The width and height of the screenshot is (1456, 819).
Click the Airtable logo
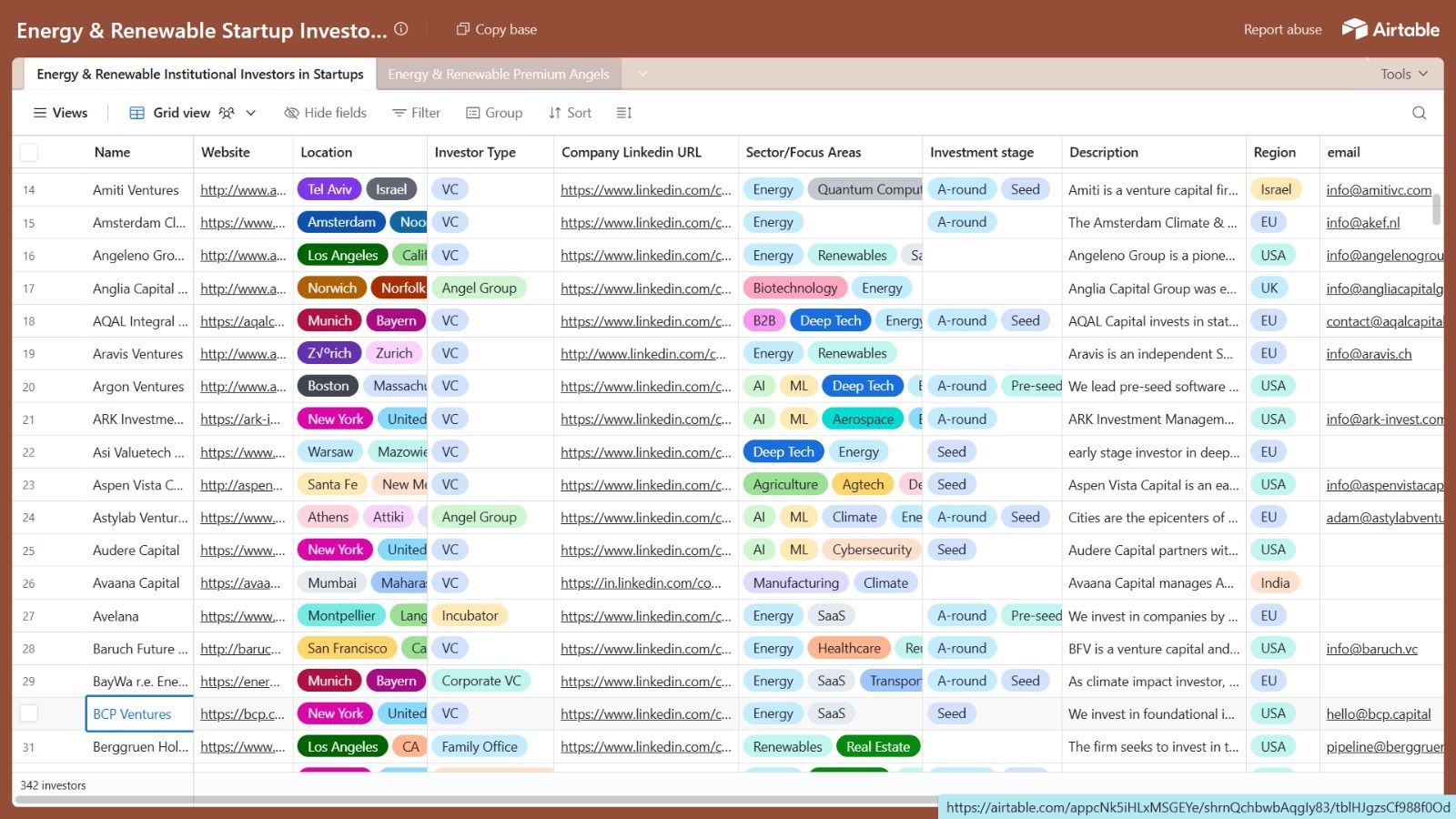pos(1390,29)
